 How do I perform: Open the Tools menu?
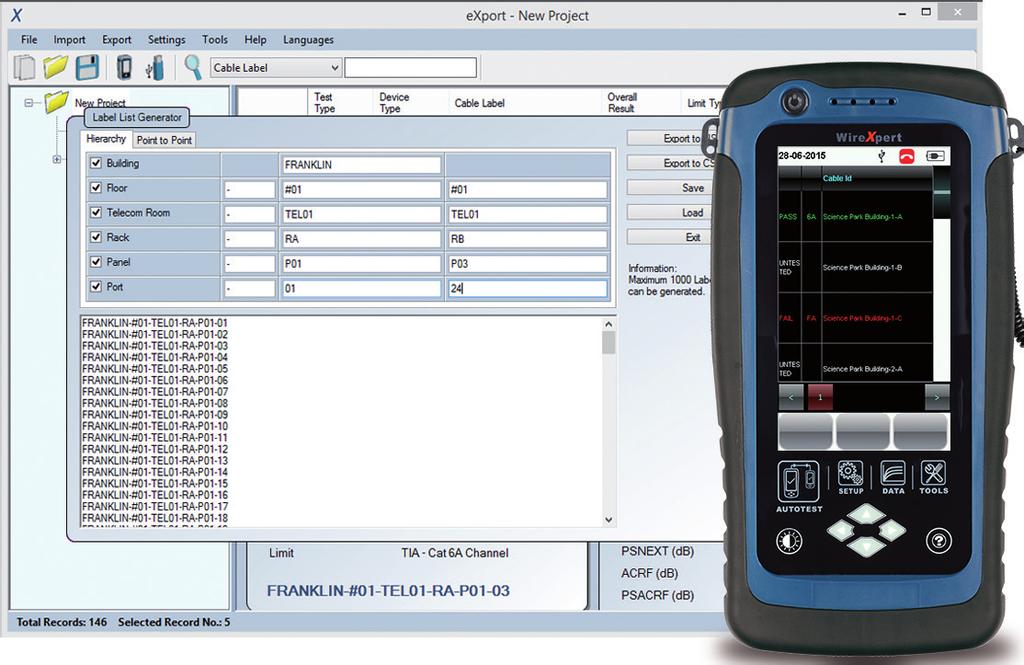click(215, 39)
